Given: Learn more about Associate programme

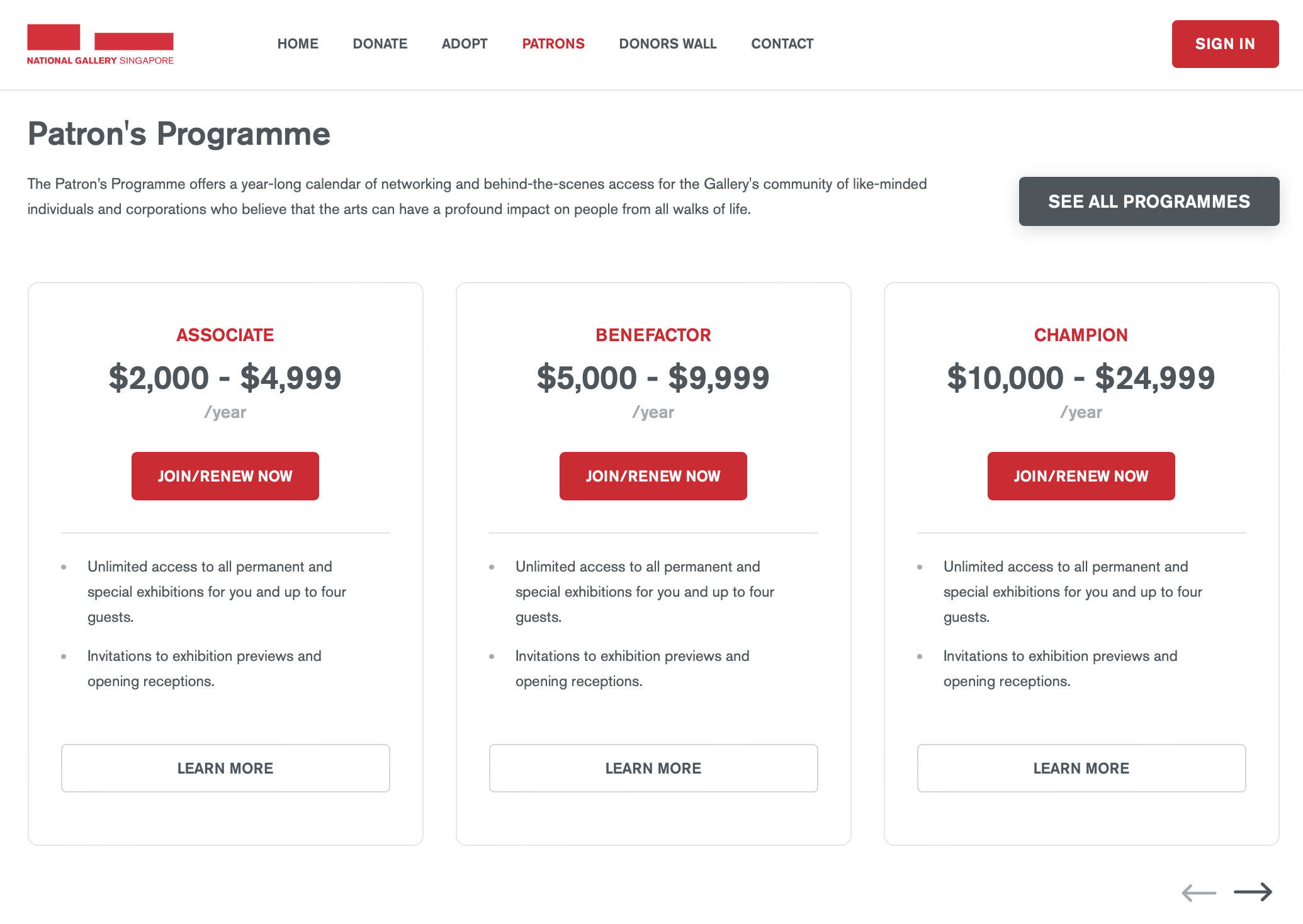Looking at the screenshot, I should coord(225,768).
